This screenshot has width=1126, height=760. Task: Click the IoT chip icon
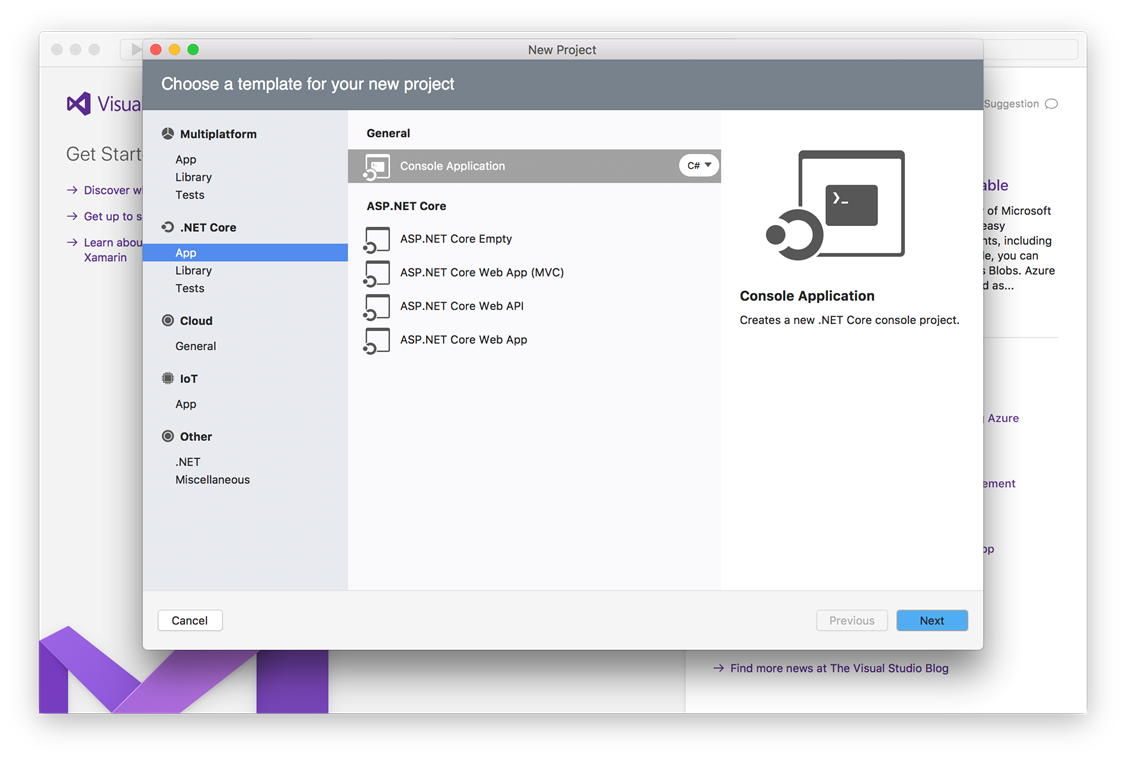point(168,379)
